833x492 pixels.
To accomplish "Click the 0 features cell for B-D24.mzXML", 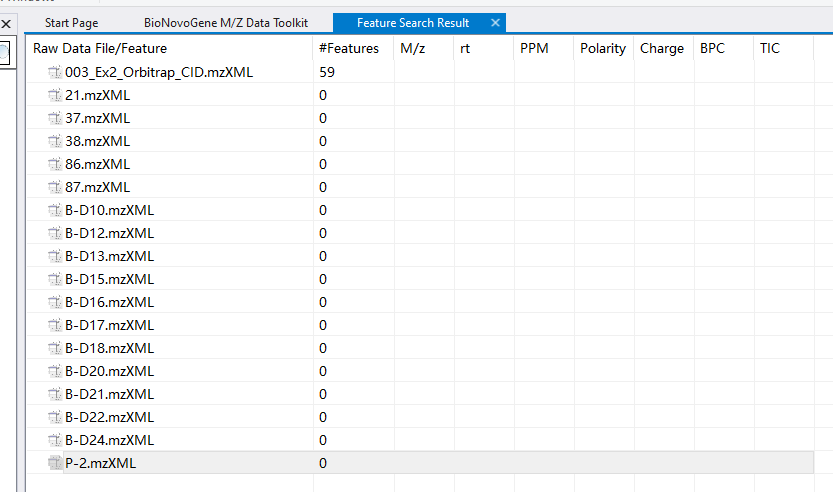I will 354,440.
